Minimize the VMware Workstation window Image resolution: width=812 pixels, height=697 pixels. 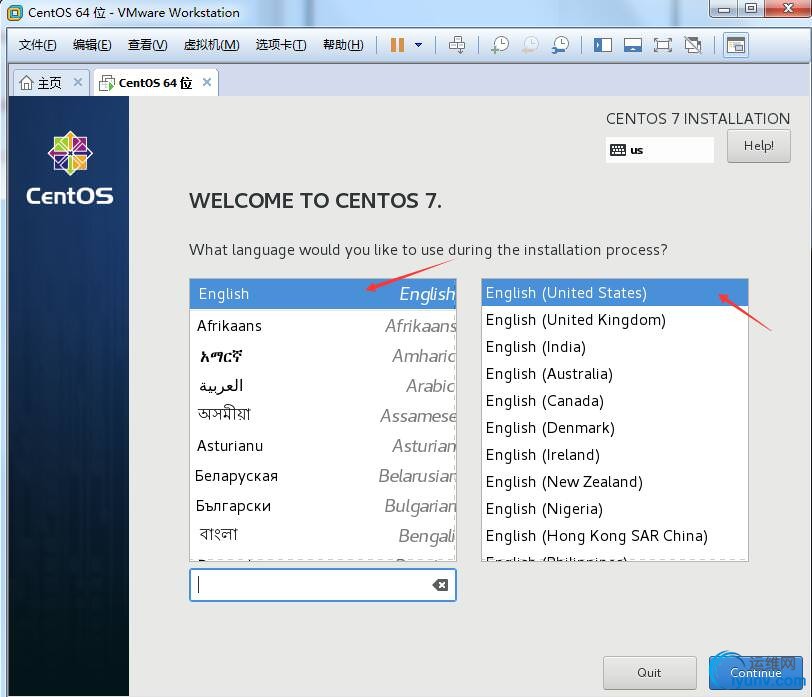(724, 9)
